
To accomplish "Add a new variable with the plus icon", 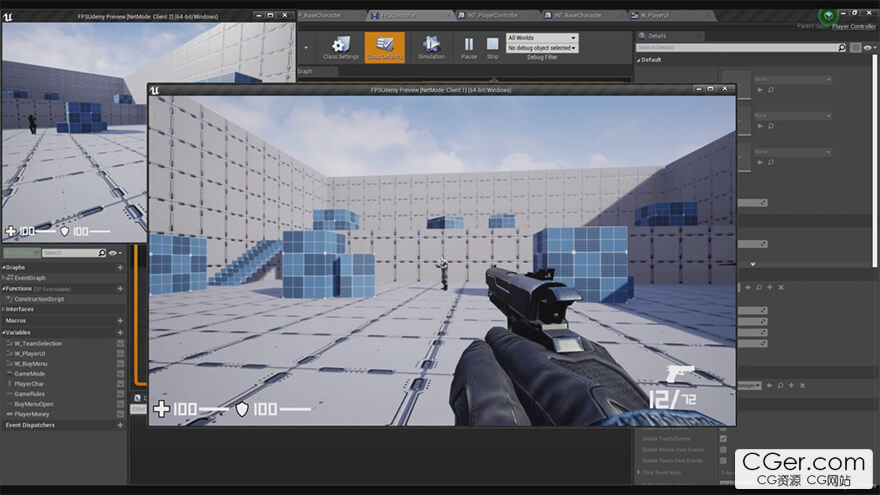I will pos(120,332).
